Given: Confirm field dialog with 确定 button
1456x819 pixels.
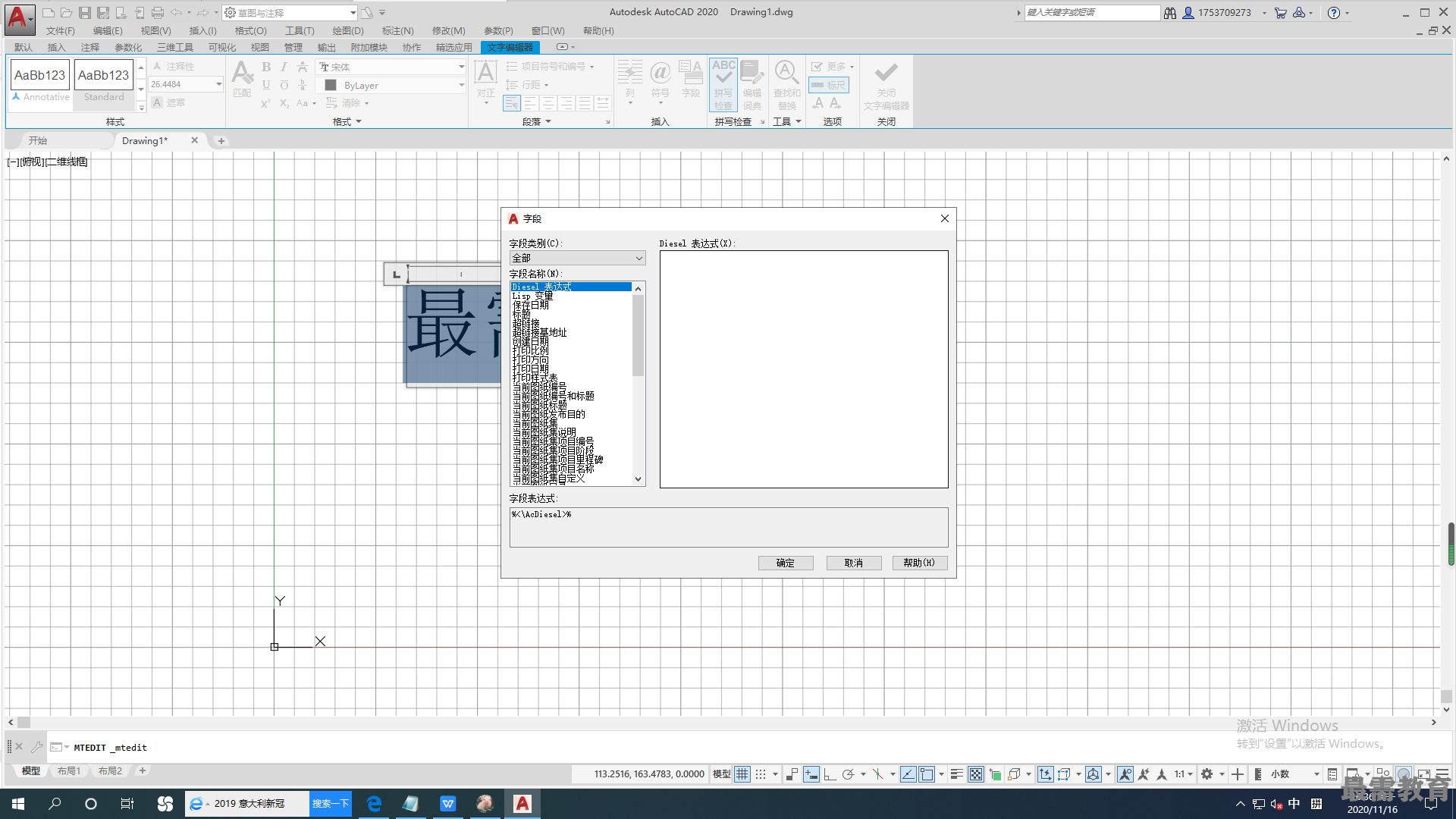Looking at the screenshot, I should click(786, 563).
